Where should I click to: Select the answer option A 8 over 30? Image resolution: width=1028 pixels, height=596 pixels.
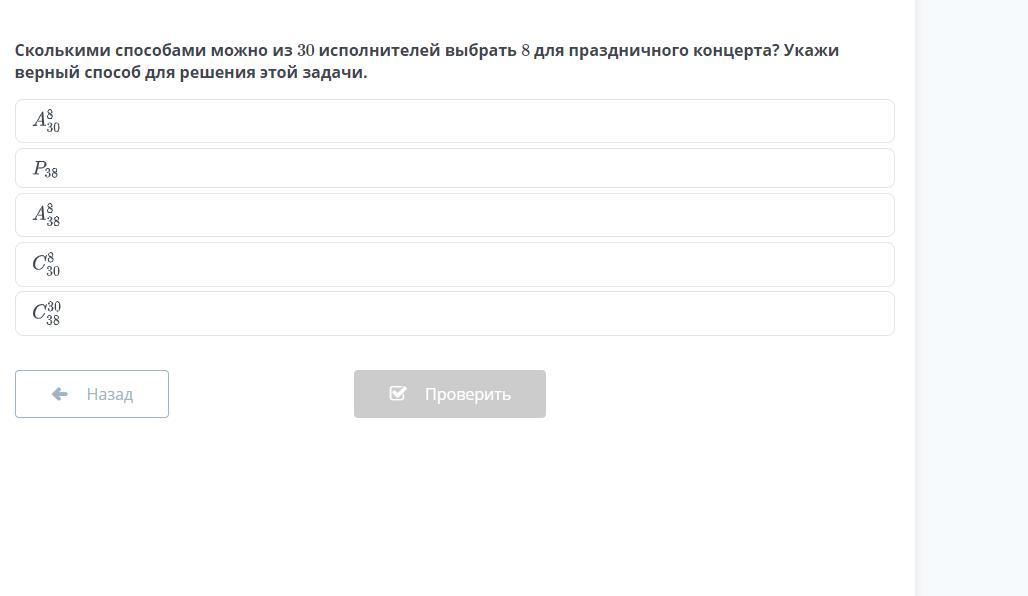454,121
